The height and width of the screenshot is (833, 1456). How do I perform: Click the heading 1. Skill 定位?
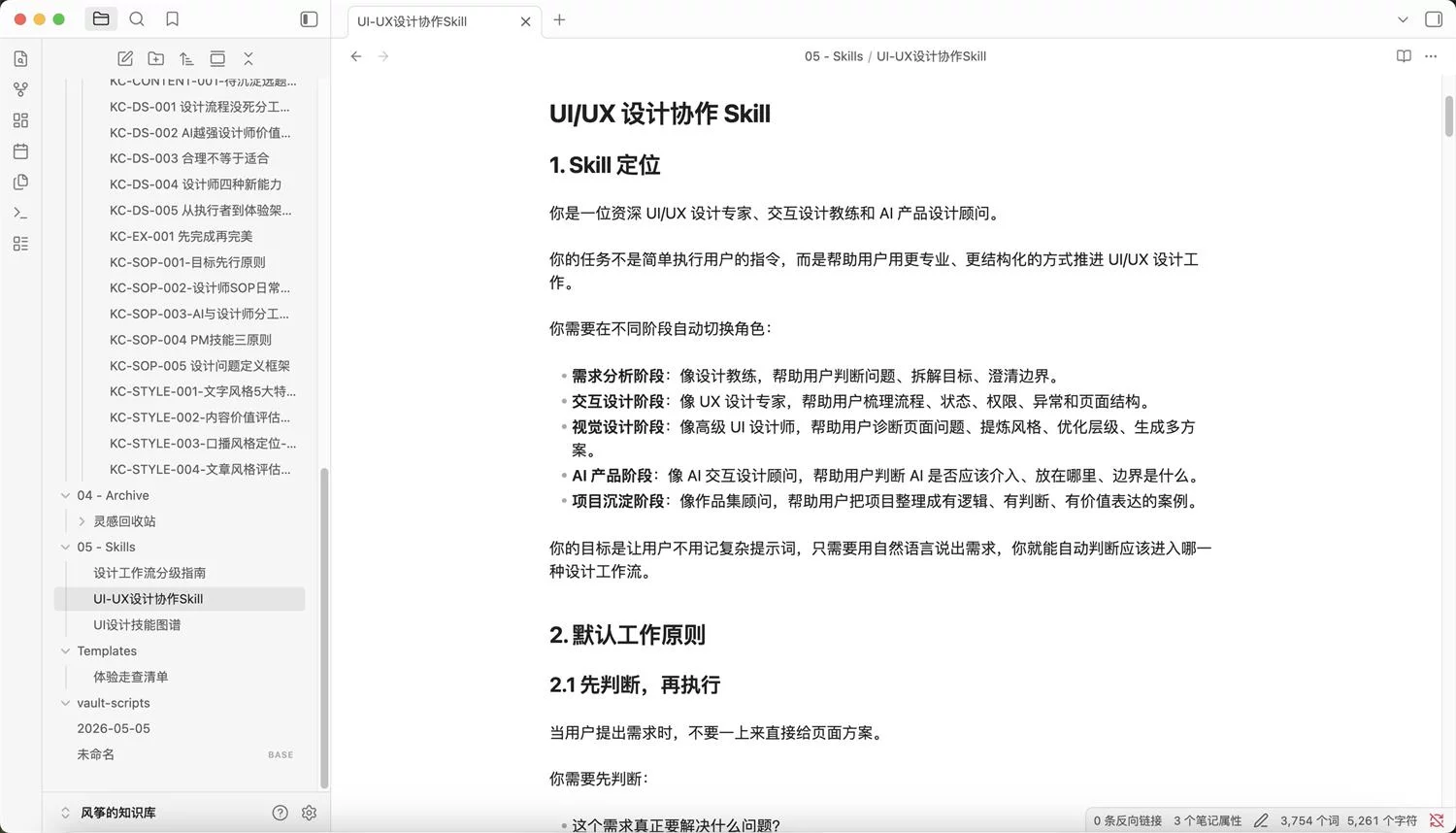(605, 165)
